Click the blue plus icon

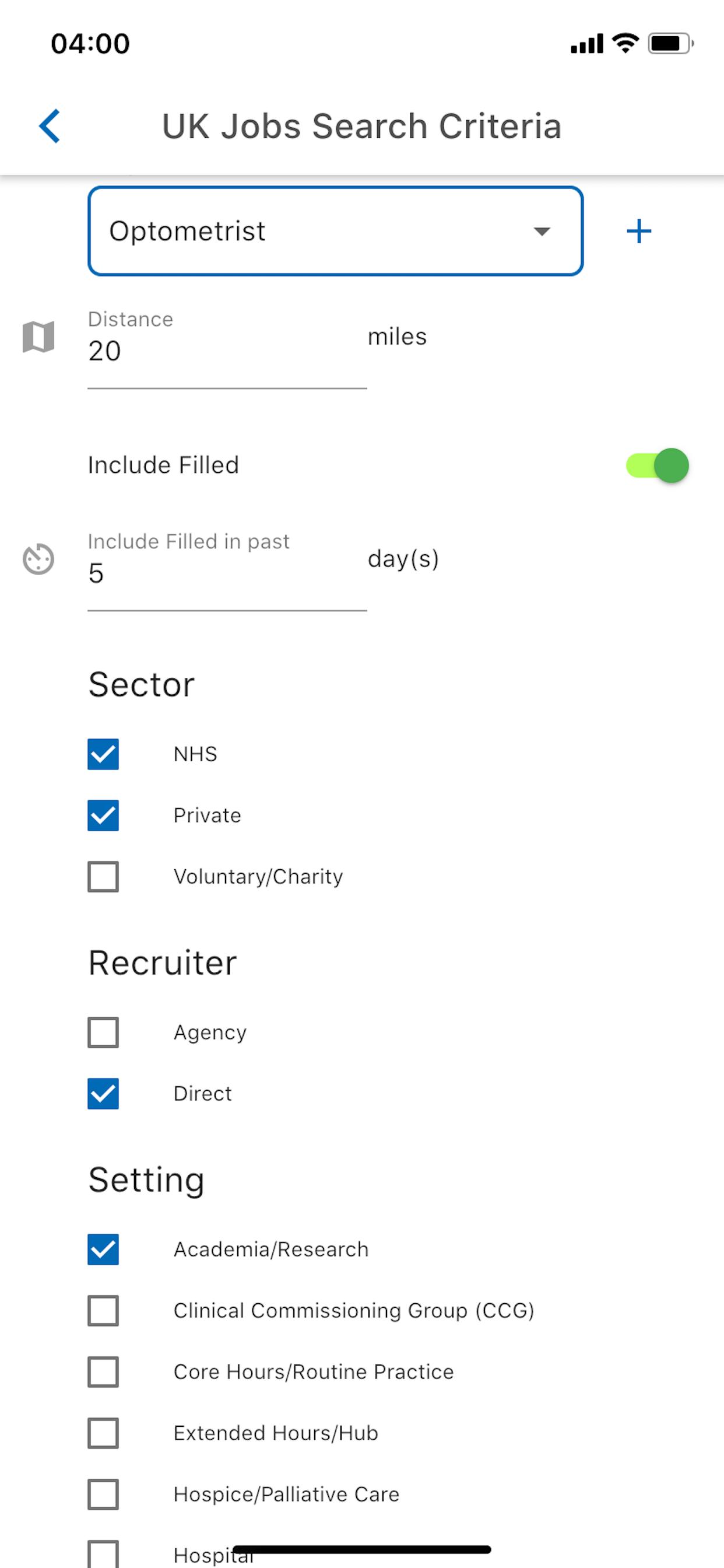pyautogui.click(x=639, y=232)
